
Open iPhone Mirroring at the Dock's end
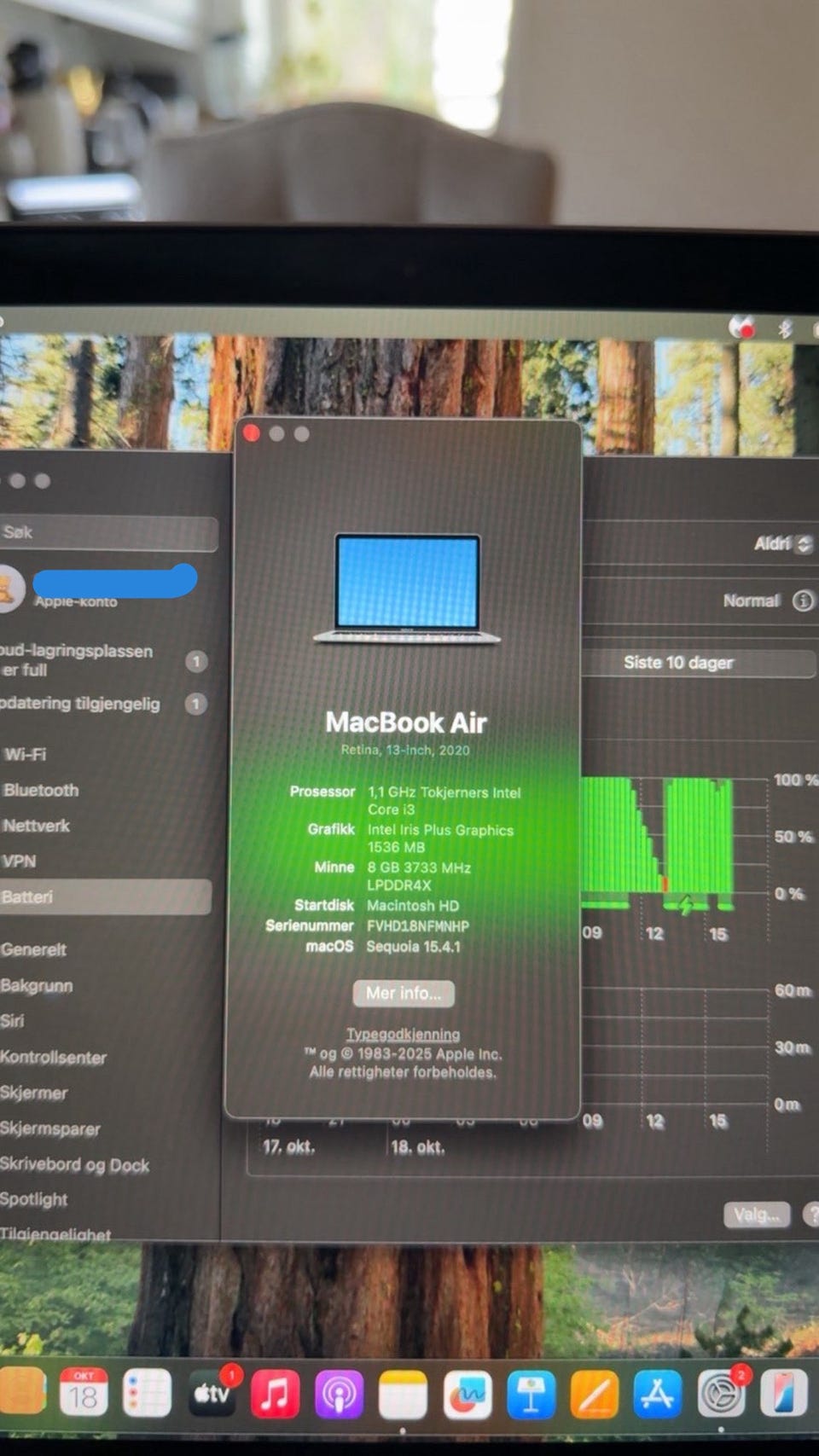pos(783,1392)
